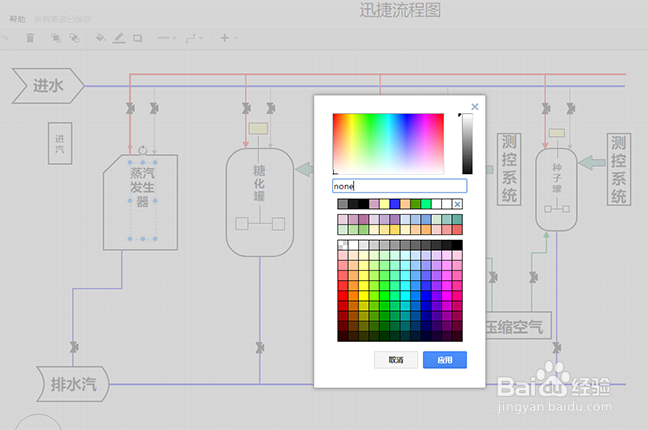The image size is (648, 430).
Task: Clear recent colors with the X swatch
Action: 457,204
